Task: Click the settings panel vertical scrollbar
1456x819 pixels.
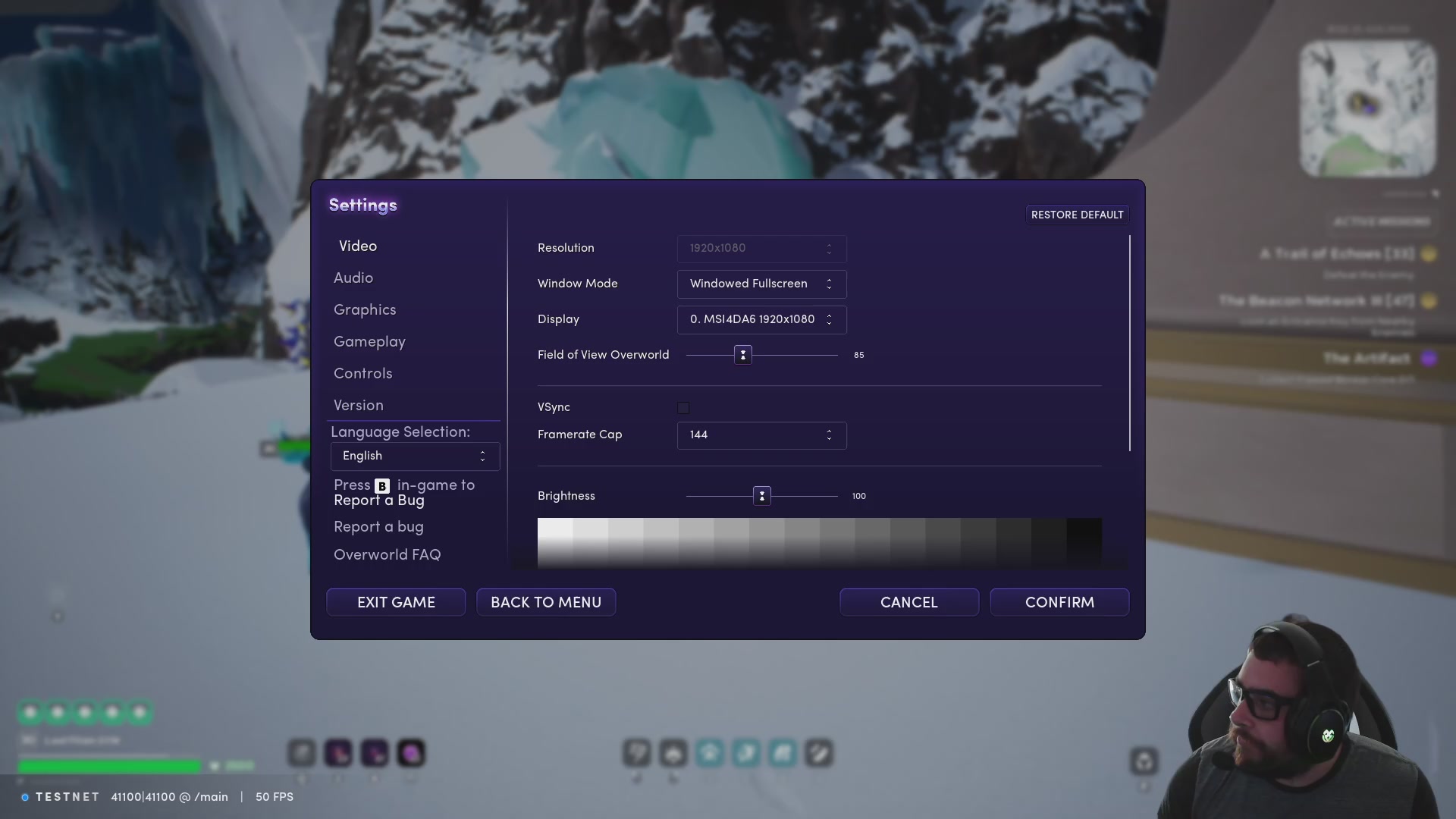Action: (x=1130, y=343)
